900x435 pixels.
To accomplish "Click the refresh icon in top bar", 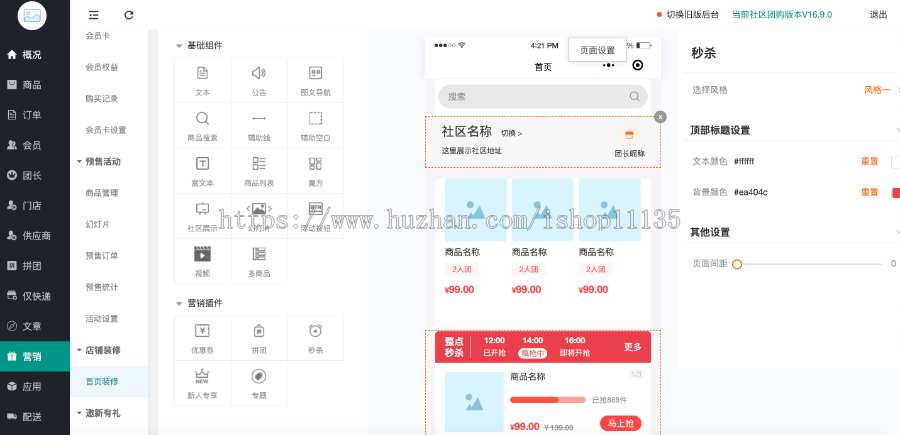I will click(x=129, y=15).
